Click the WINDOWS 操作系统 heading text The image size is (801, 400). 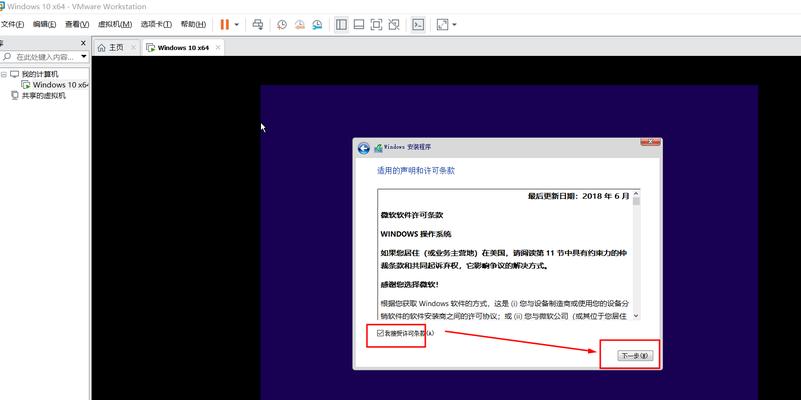(416, 234)
